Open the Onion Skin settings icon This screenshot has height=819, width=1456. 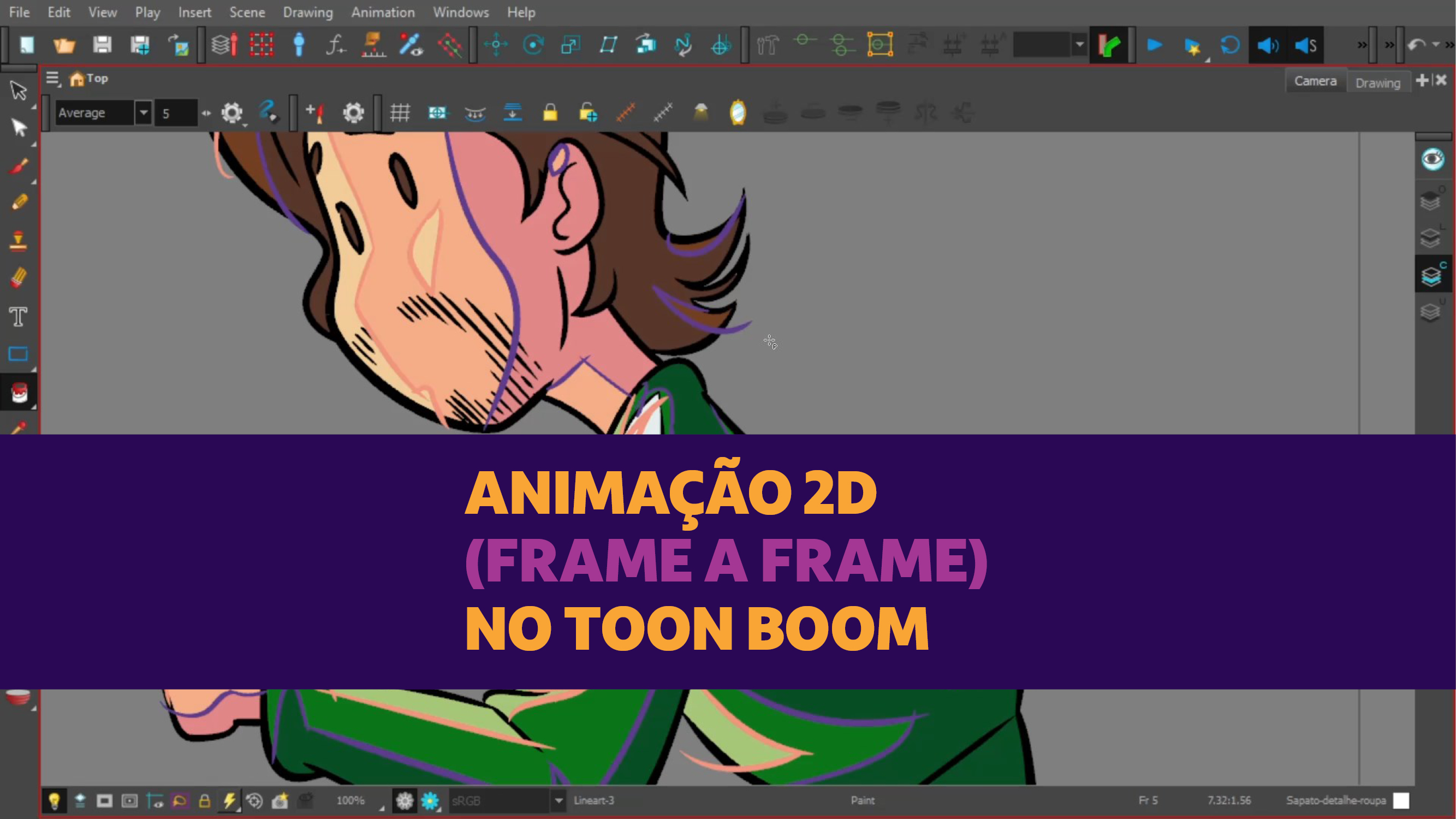pyautogui.click(x=353, y=112)
